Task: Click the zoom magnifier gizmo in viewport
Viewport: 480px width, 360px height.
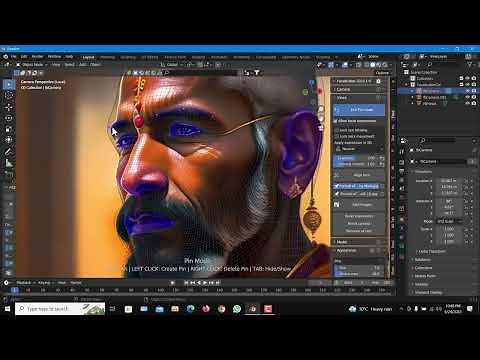Action: pyautogui.click(x=321, y=109)
